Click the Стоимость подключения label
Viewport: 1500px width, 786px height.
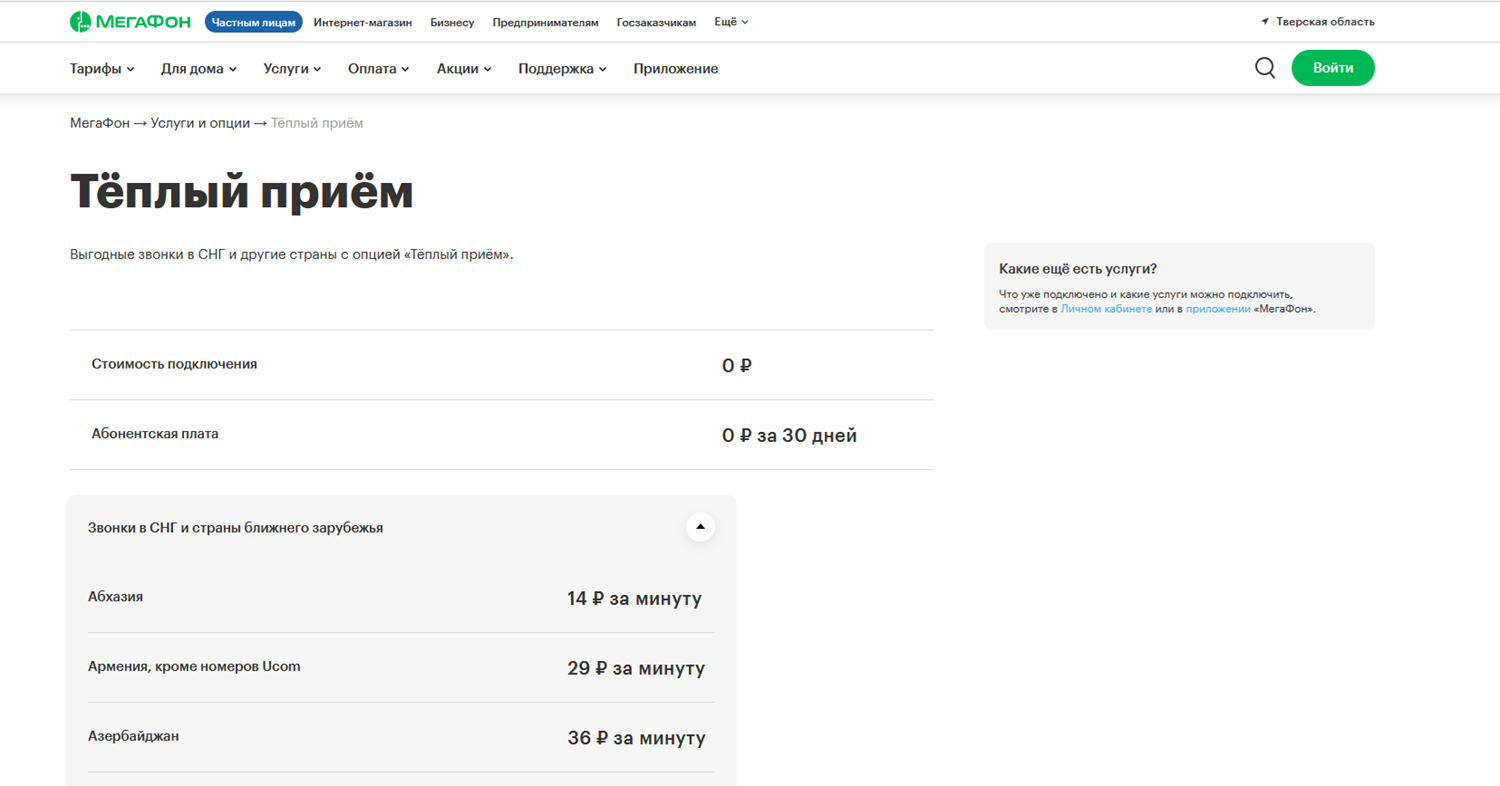[174, 364]
